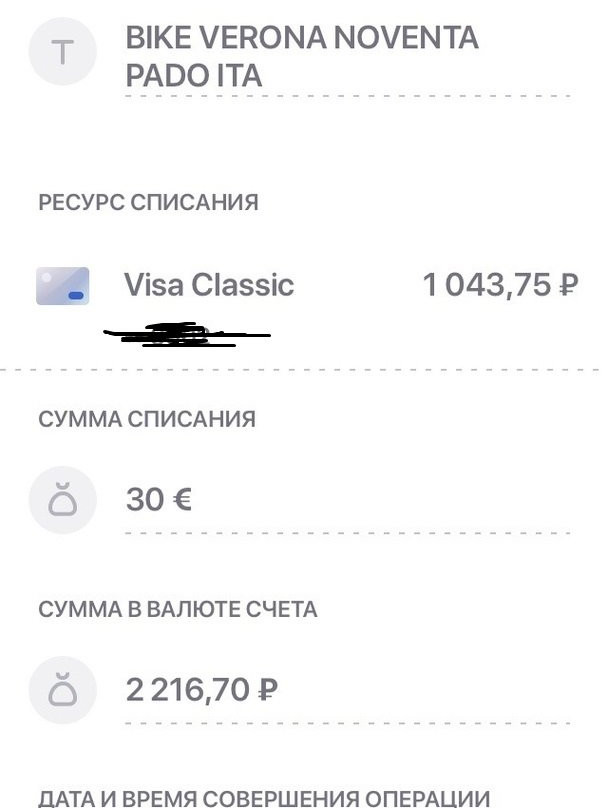Tap the Visa Classic card icon
The image size is (608, 808).
(x=63, y=286)
